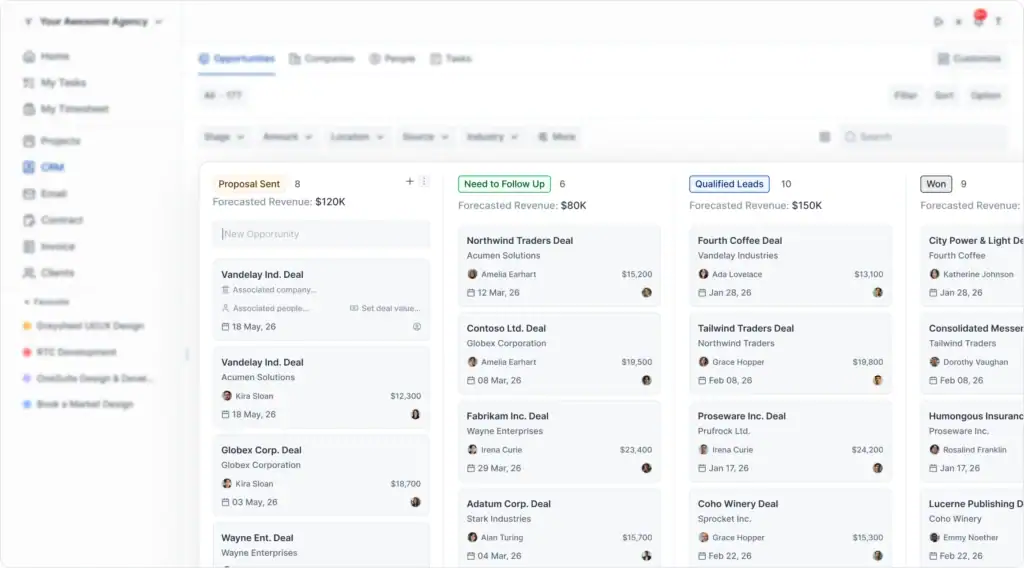Open the Amount filter dropdown
This screenshot has height=568, width=1024.
(x=287, y=136)
